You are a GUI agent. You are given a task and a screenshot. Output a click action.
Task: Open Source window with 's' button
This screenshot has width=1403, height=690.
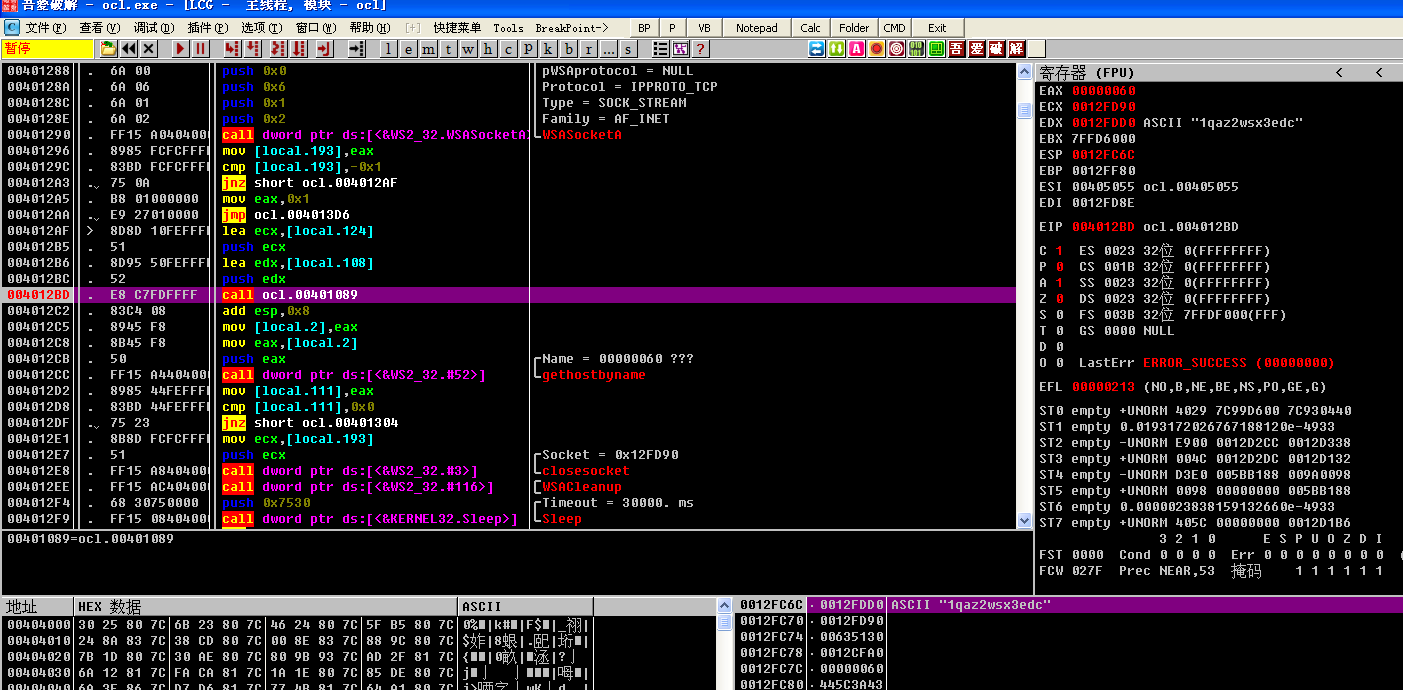coord(628,48)
